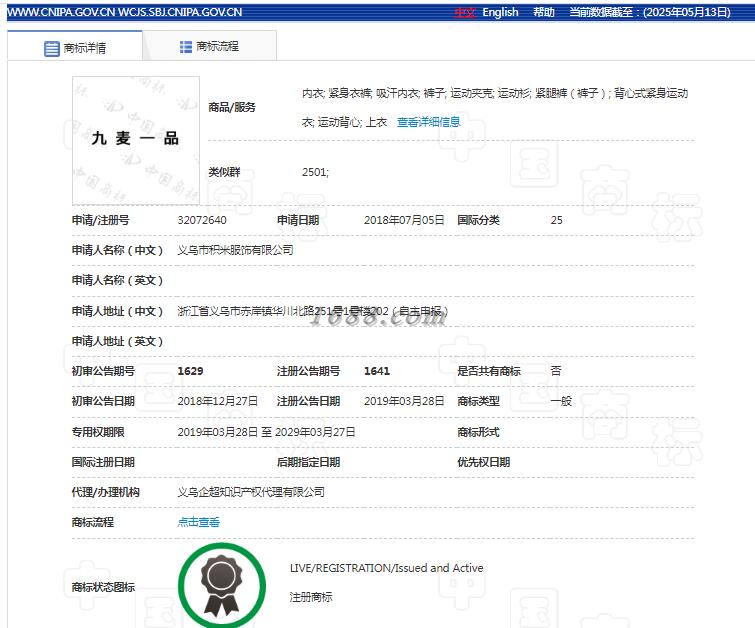Select similar group code 2501;
This screenshot has width=755, height=628.
315,172
